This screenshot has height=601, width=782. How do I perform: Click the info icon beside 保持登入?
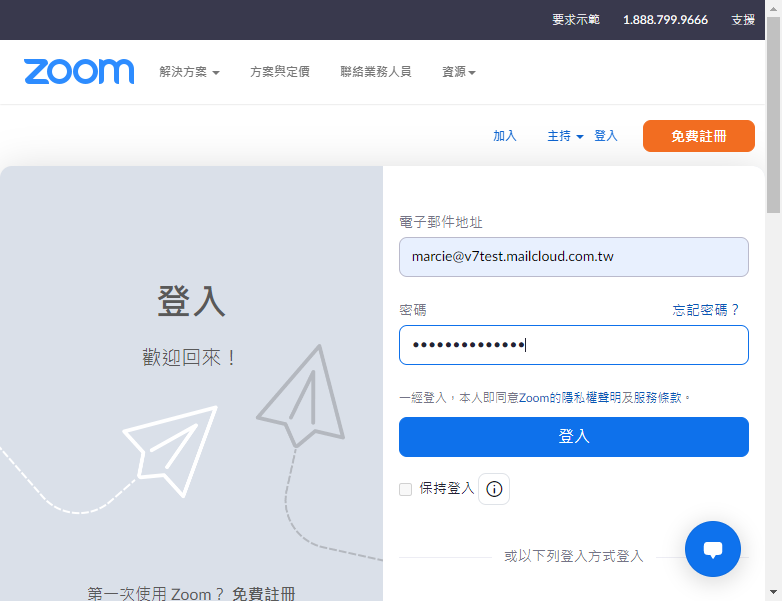point(494,489)
